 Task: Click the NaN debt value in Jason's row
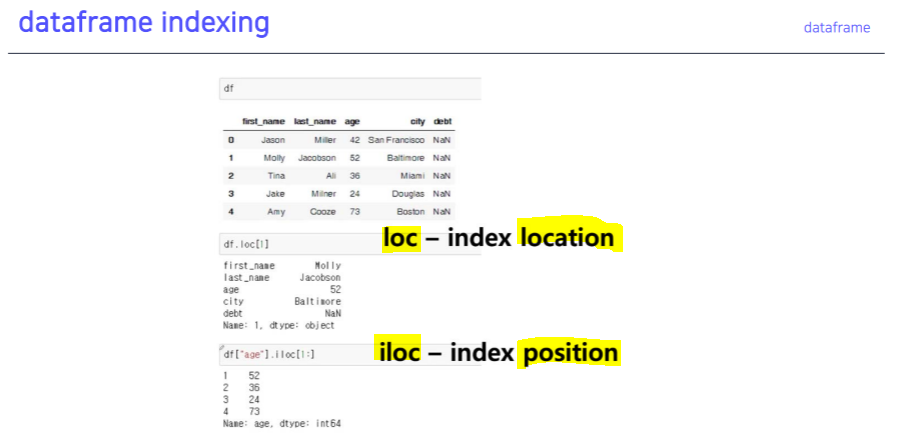442,140
